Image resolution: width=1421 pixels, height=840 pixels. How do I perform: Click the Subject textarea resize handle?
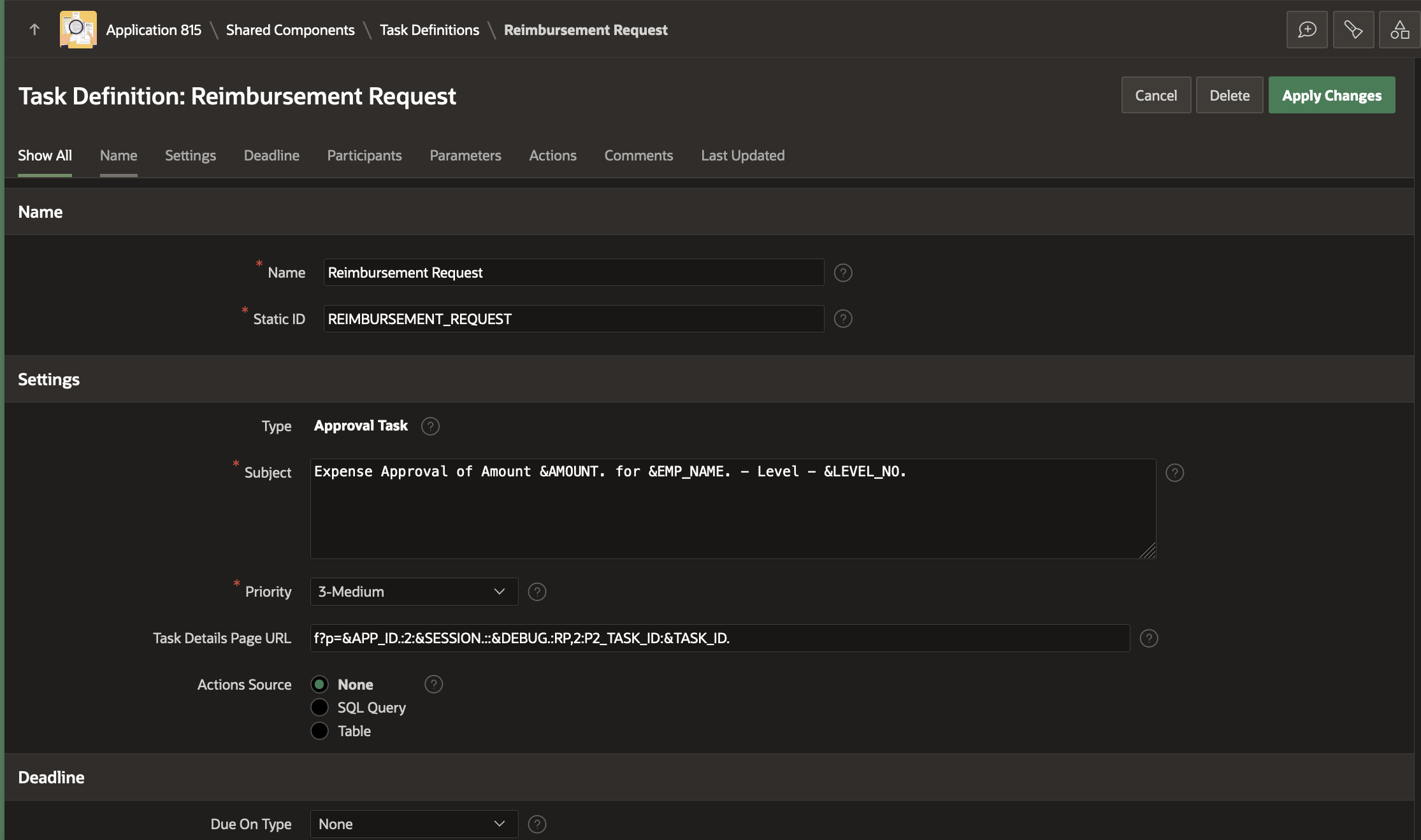click(1148, 552)
